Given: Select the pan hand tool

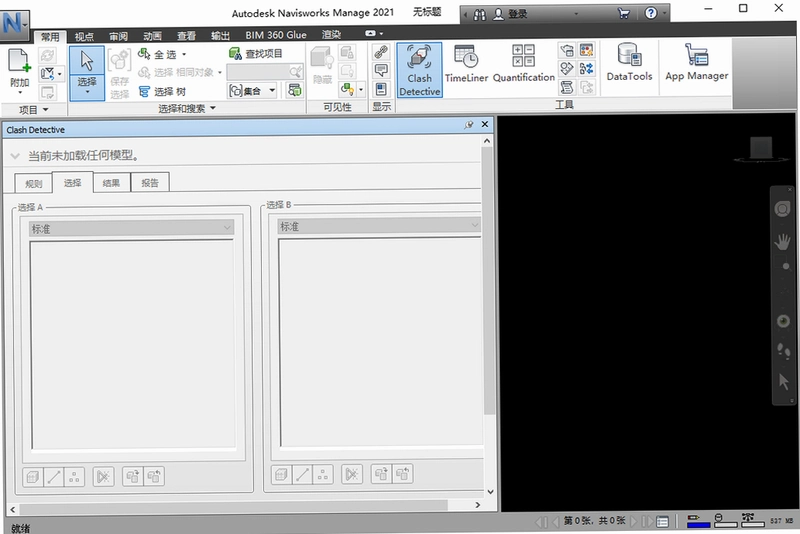Looking at the screenshot, I should [x=782, y=241].
